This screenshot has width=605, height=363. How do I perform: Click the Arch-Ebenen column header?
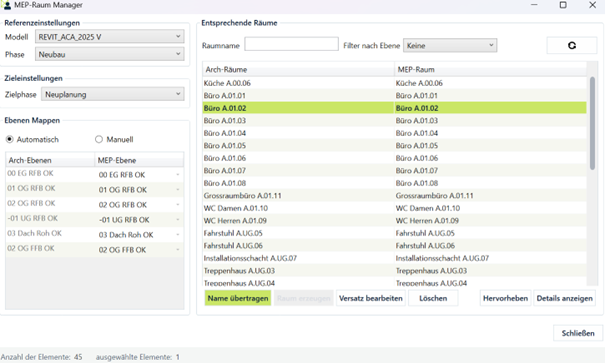pyautogui.click(x=50, y=160)
